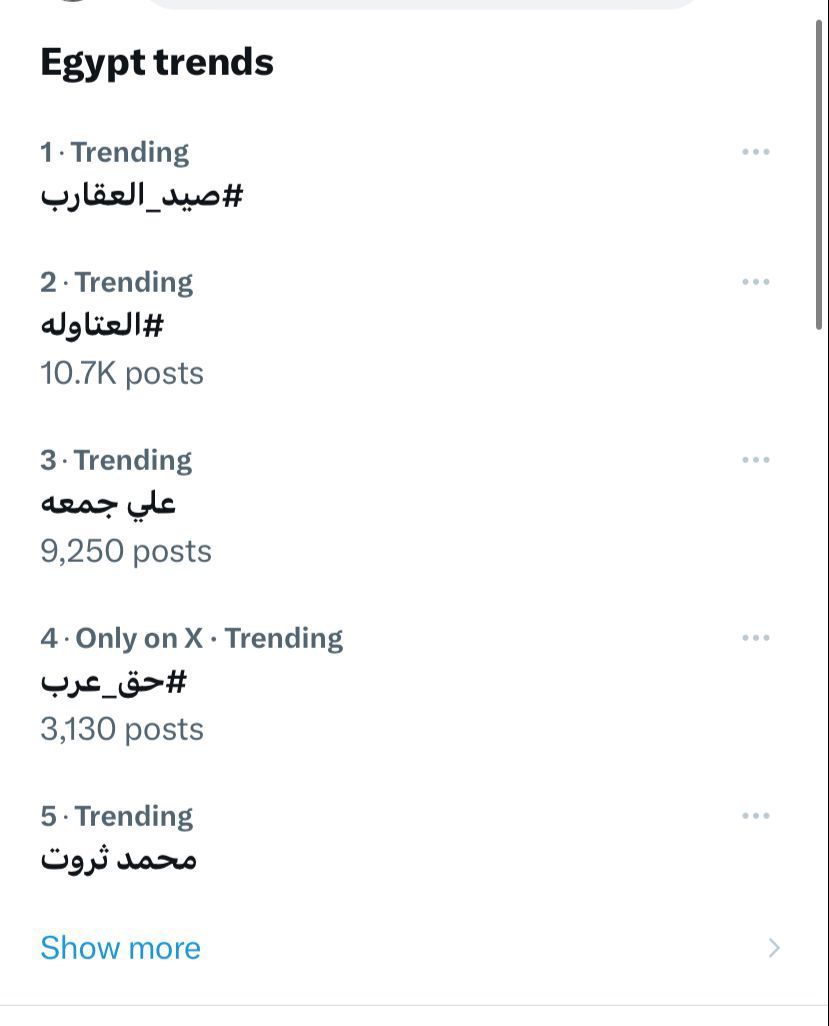
Task: View the علي جمعه trending topic
Action: (x=108, y=503)
